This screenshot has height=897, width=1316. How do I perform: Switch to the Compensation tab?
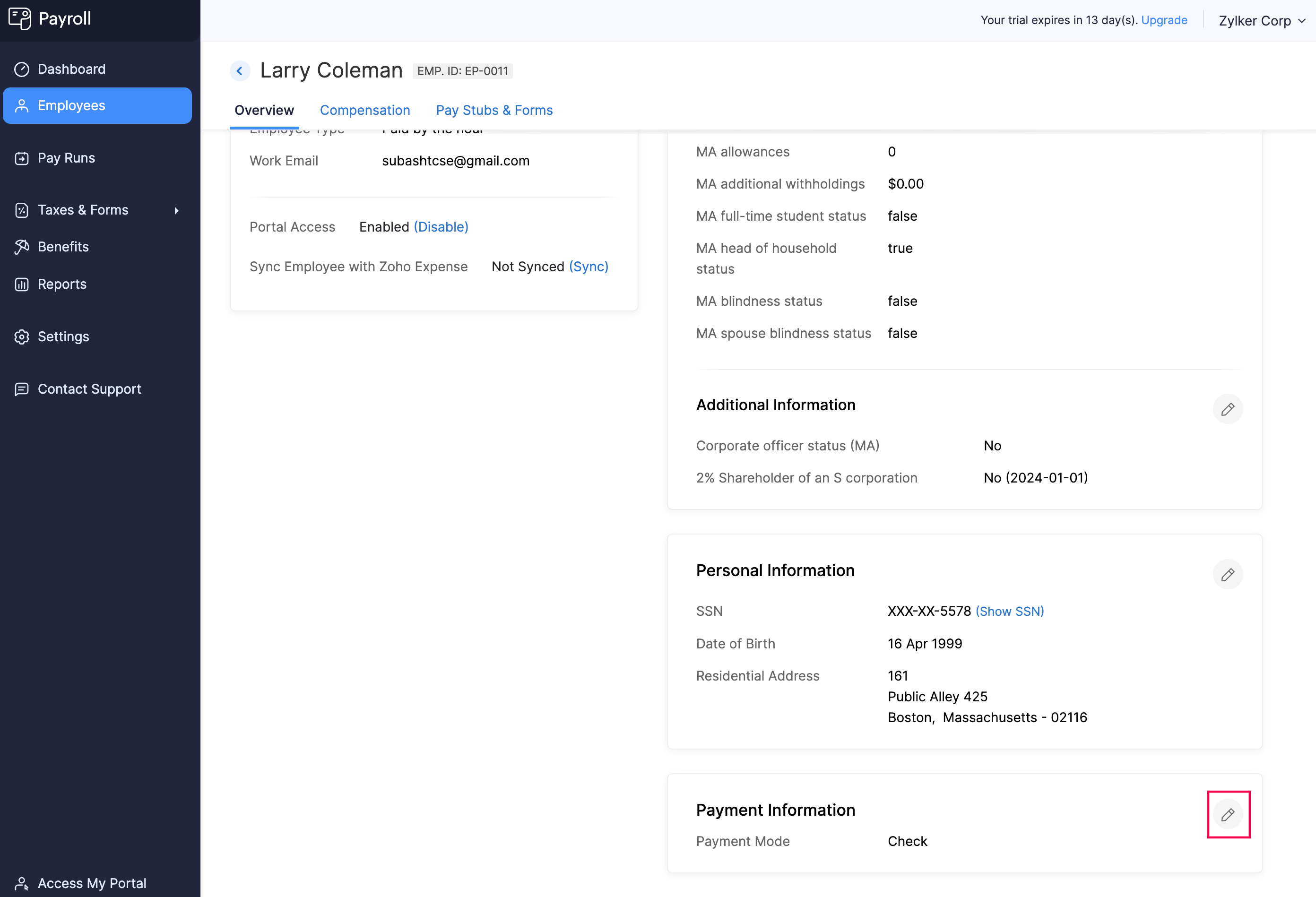(x=365, y=110)
